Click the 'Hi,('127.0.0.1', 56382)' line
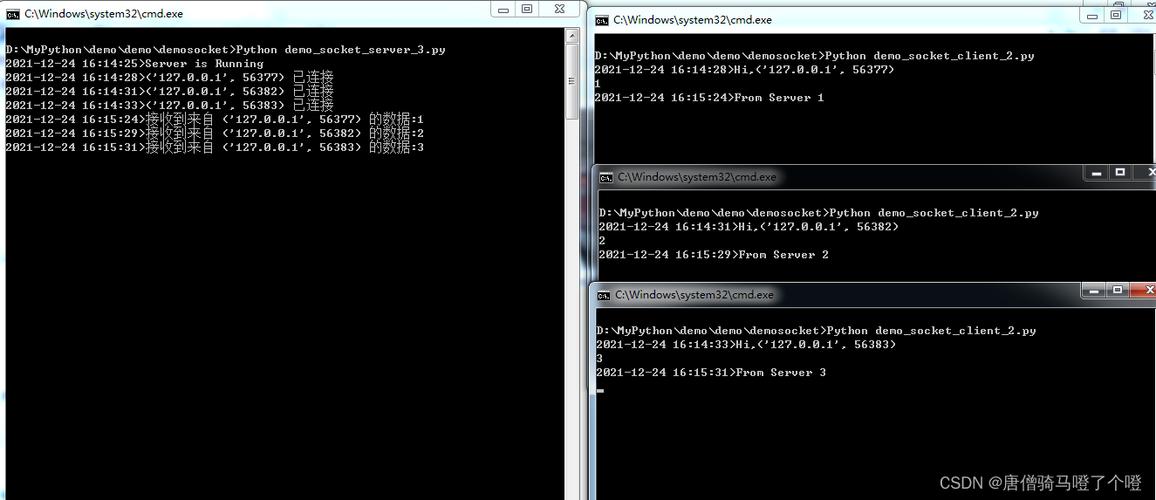The image size is (1156, 500). click(749, 227)
